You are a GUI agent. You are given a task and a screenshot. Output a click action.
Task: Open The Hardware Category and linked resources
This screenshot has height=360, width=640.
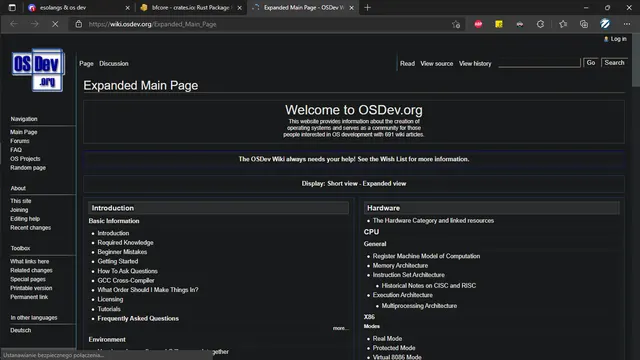[433, 221]
